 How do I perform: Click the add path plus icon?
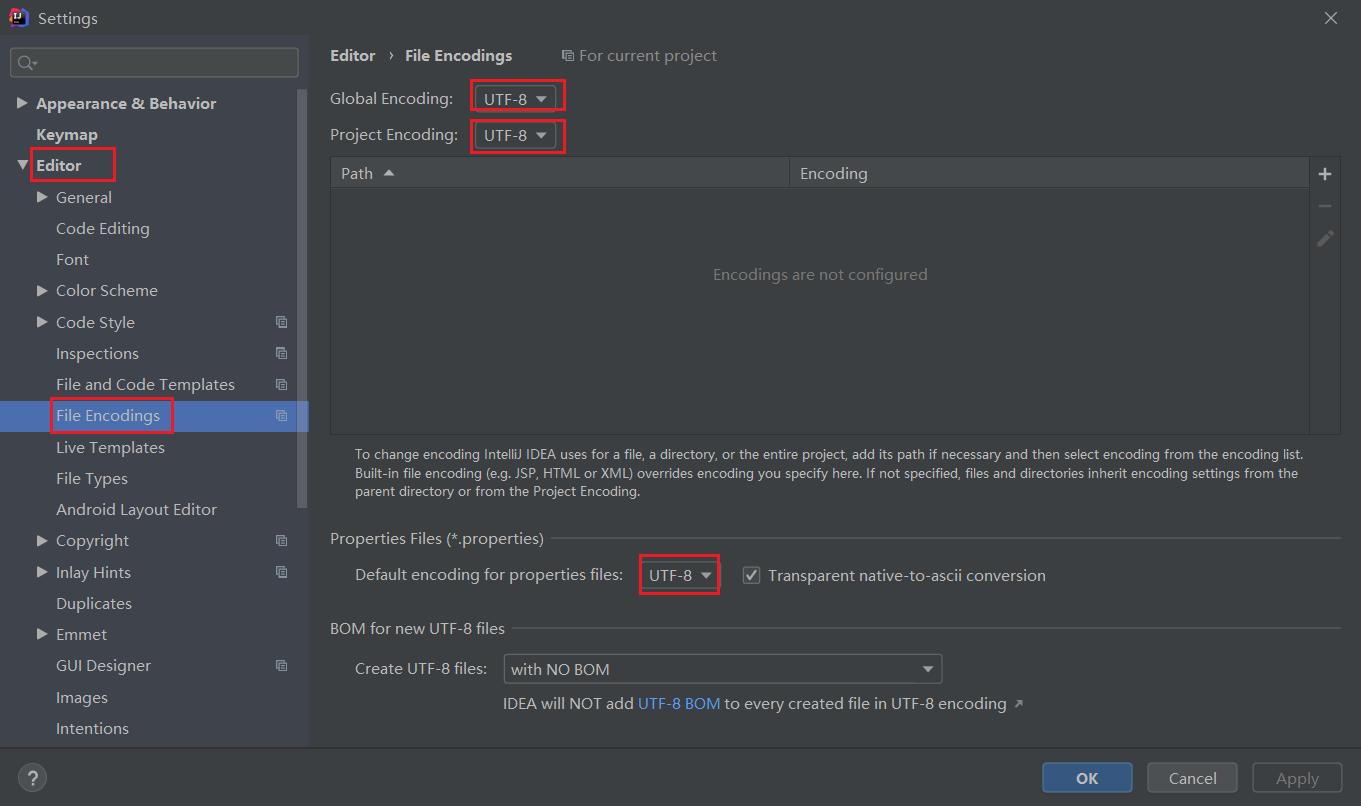(1325, 174)
